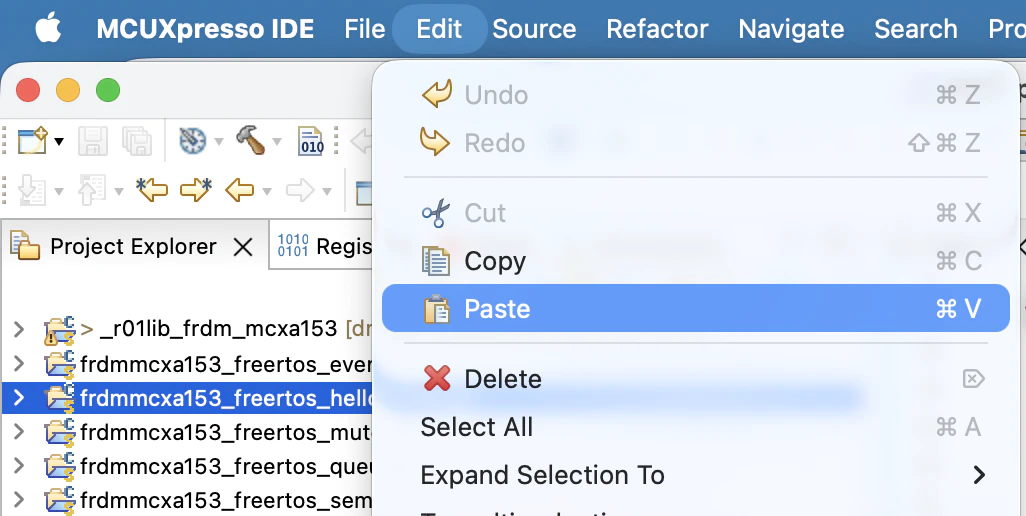The width and height of the screenshot is (1026, 516).
Task: Click the Project Explorer tab folder icon
Action: (25, 246)
